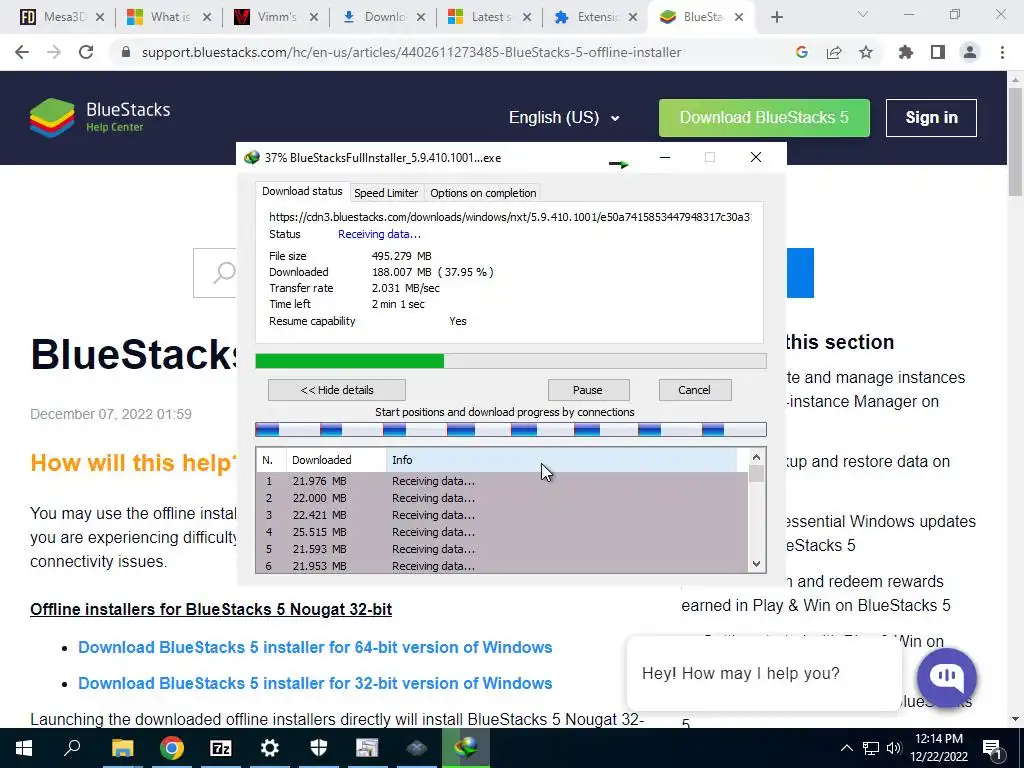The image size is (1024, 768).
Task: Click the Sign in button
Action: point(931,118)
